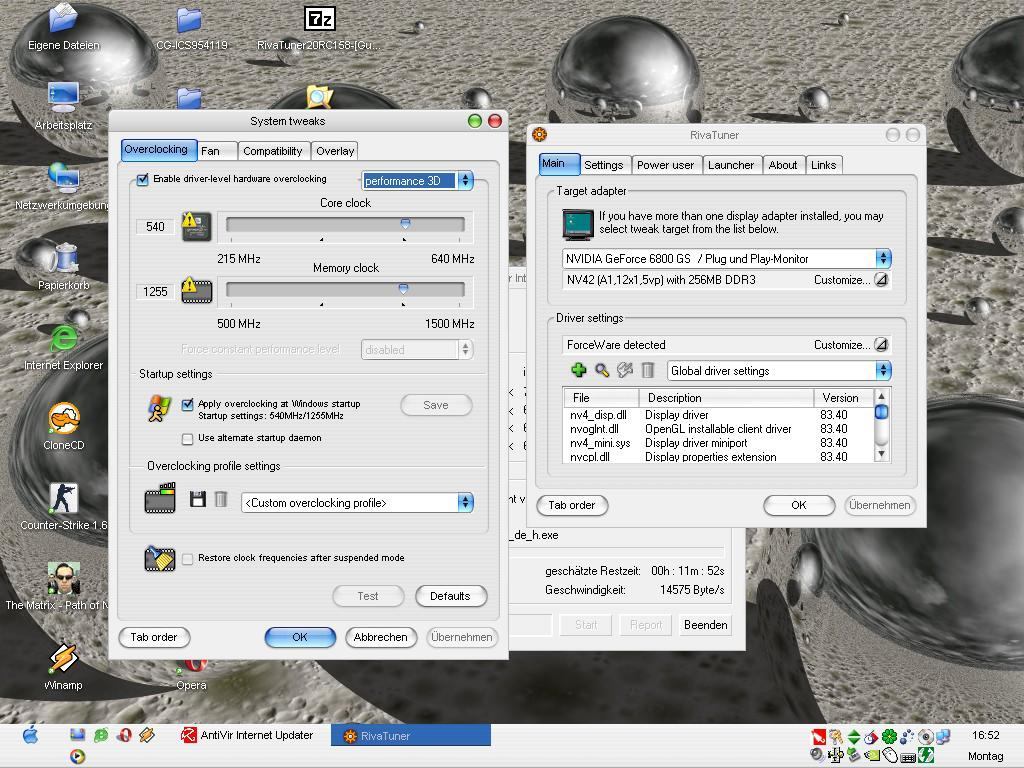Viewport: 1024px width, 768px height.
Task: Enable Restore clock frequencies after suspended mode
Action: [188, 558]
